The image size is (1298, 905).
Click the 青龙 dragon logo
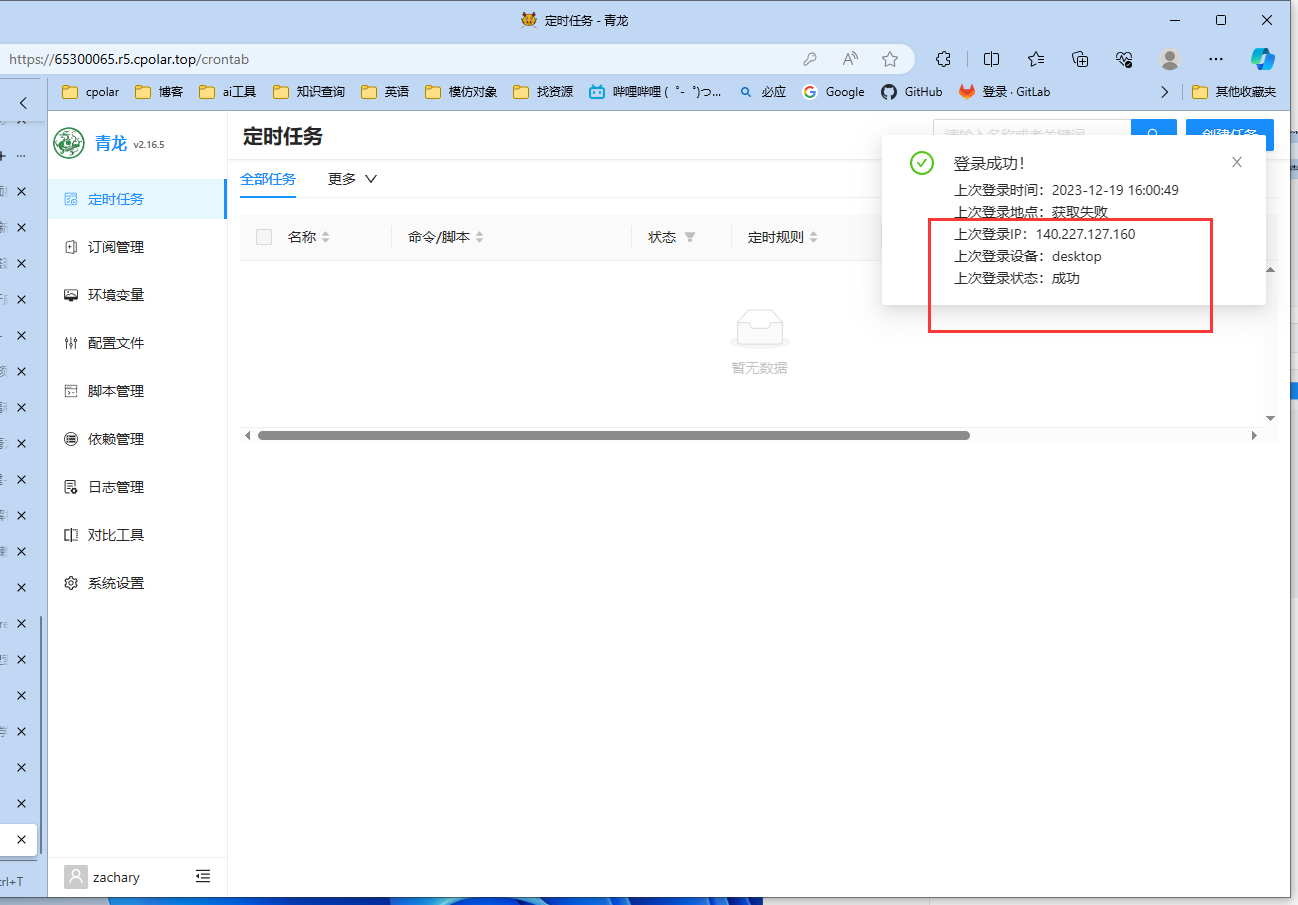[x=69, y=143]
